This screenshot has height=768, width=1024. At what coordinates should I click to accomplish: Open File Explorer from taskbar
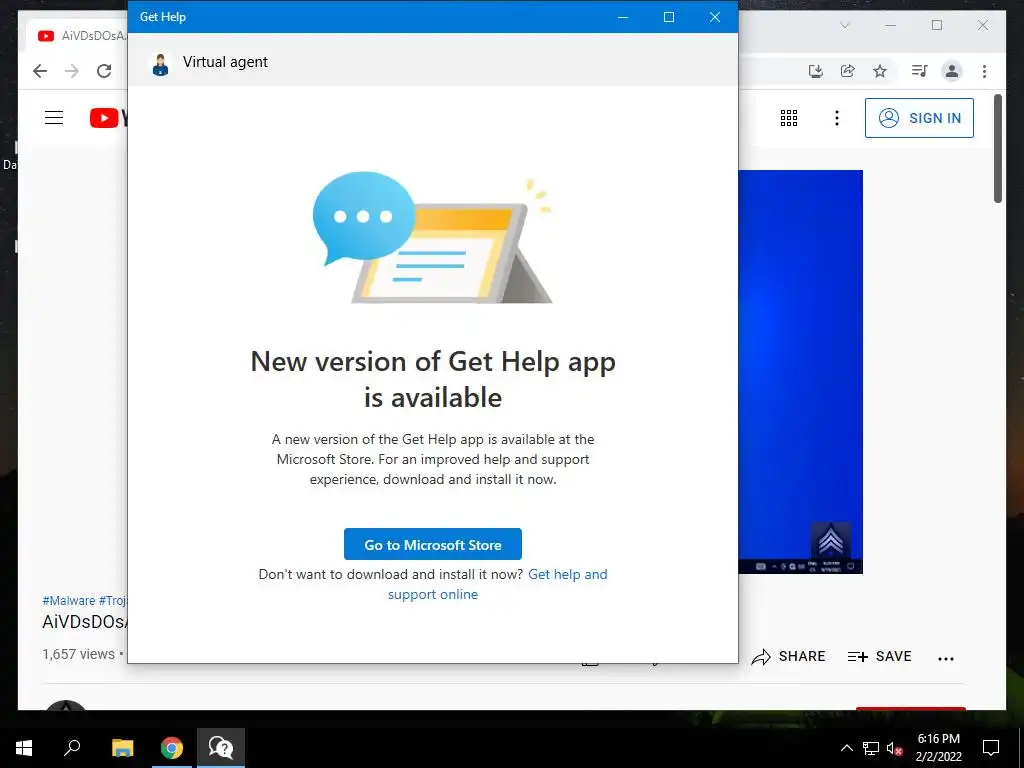click(x=122, y=748)
